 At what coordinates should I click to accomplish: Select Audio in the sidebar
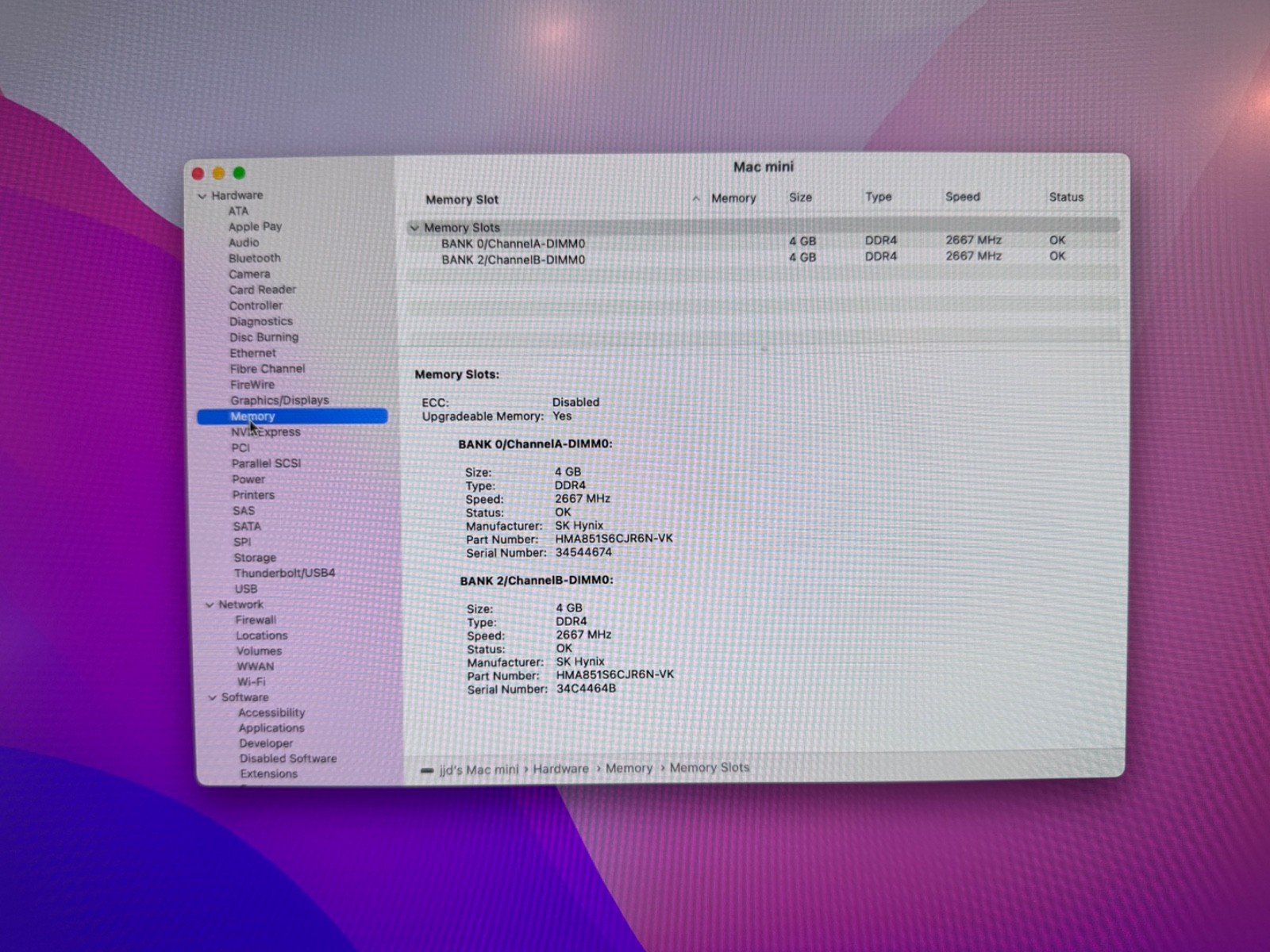(x=244, y=243)
